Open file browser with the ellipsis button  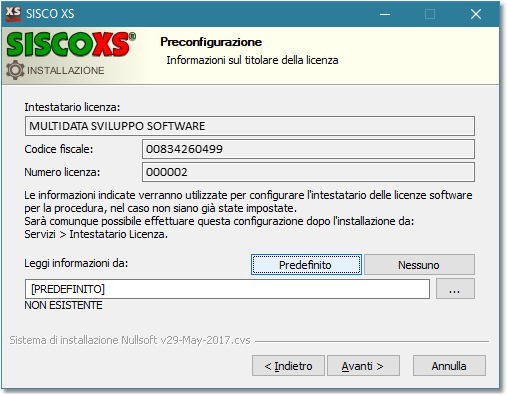click(x=455, y=289)
